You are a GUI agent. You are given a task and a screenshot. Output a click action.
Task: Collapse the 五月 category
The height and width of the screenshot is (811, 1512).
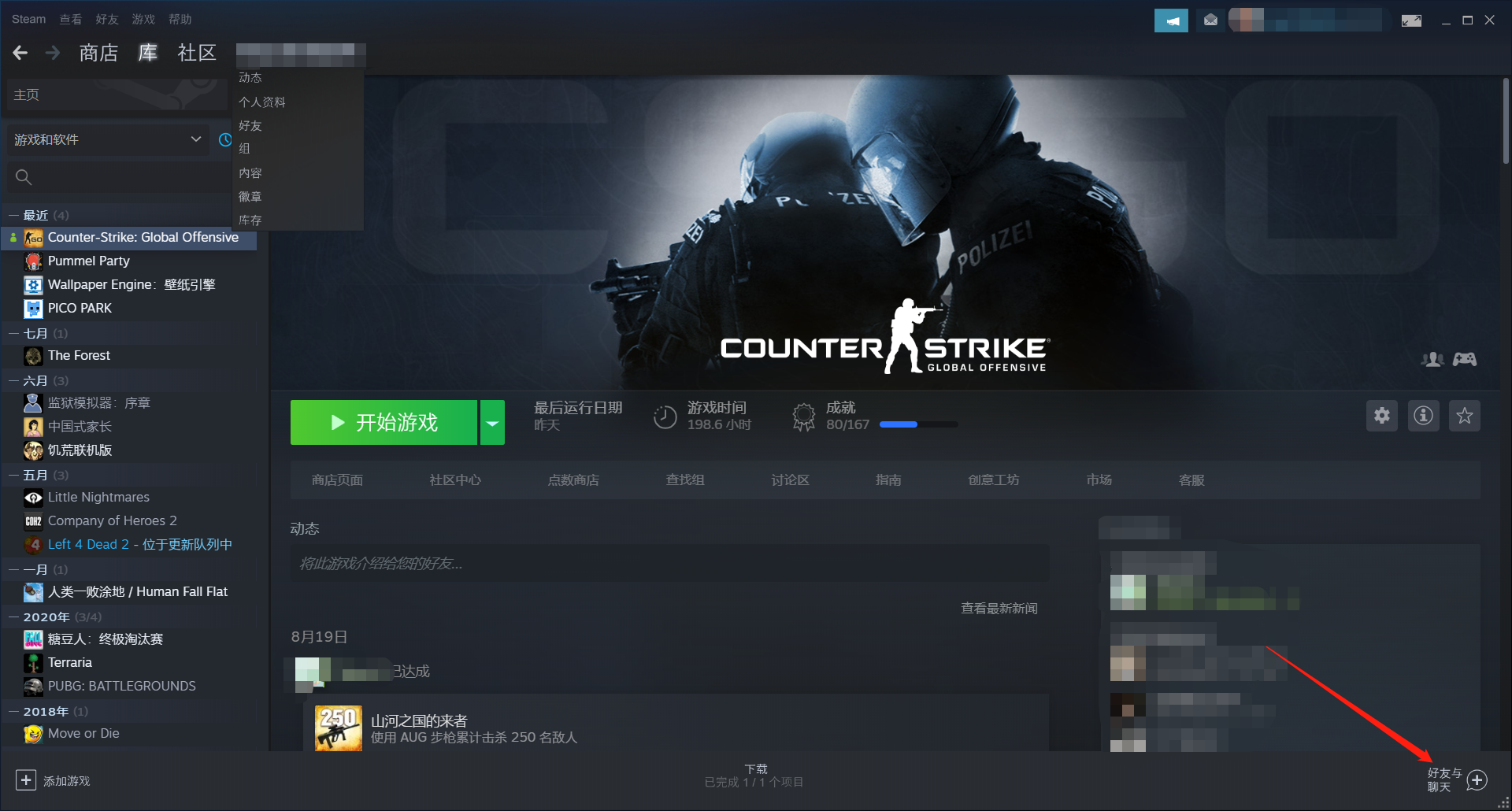(x=13, y=475)
